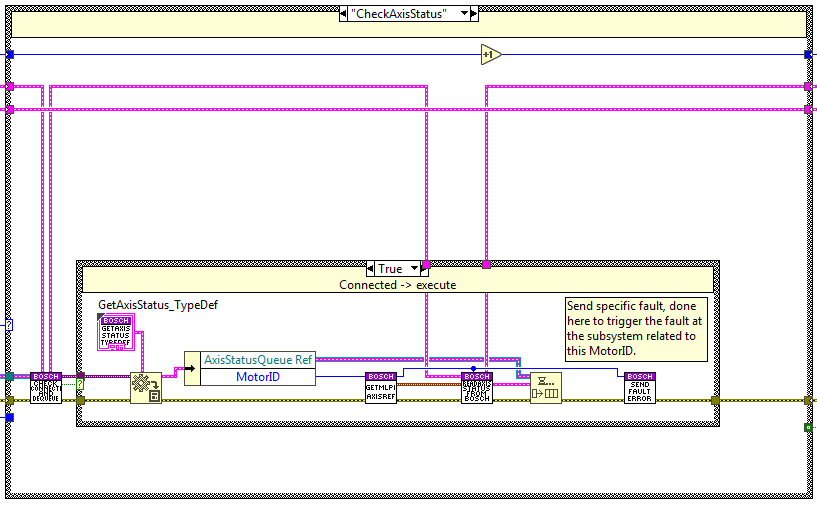The image size is (817, 506).
Task: Go to next case of "CheckAxisStatus" structure
Action: pyautogui.click(x=474, y=14)
